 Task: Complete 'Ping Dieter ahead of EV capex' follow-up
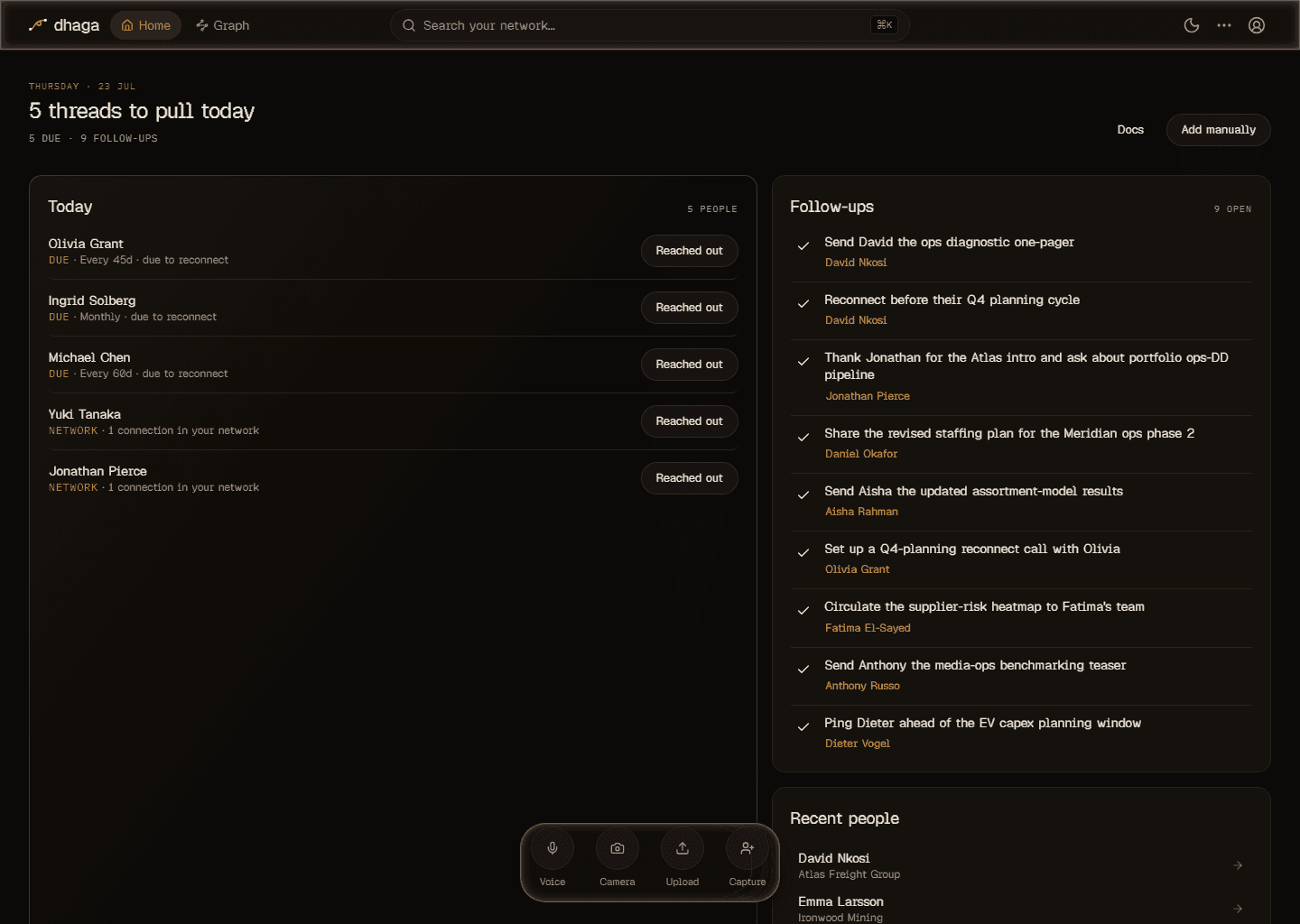(x=803, y=726)
